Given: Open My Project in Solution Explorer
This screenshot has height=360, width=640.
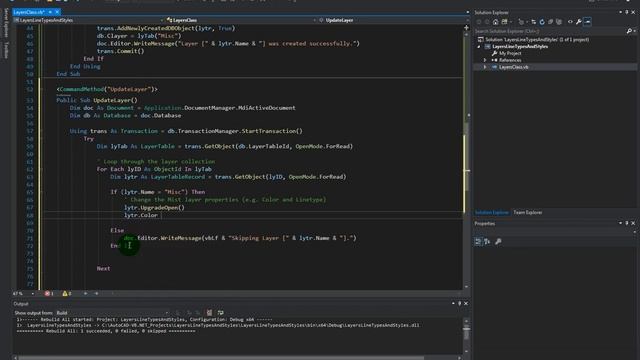Looking at the screenshot, I should (x=507, y=53).
